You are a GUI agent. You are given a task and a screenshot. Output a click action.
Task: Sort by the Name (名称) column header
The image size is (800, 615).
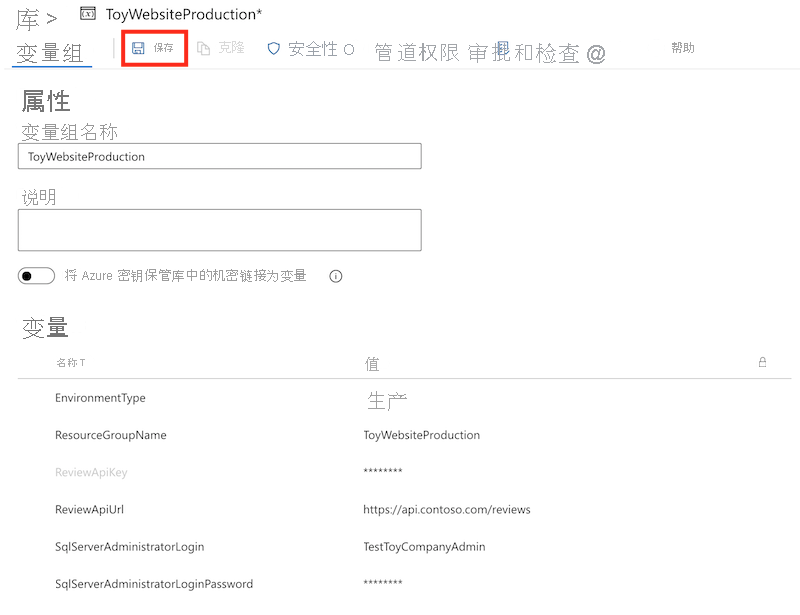click(70, 363)
